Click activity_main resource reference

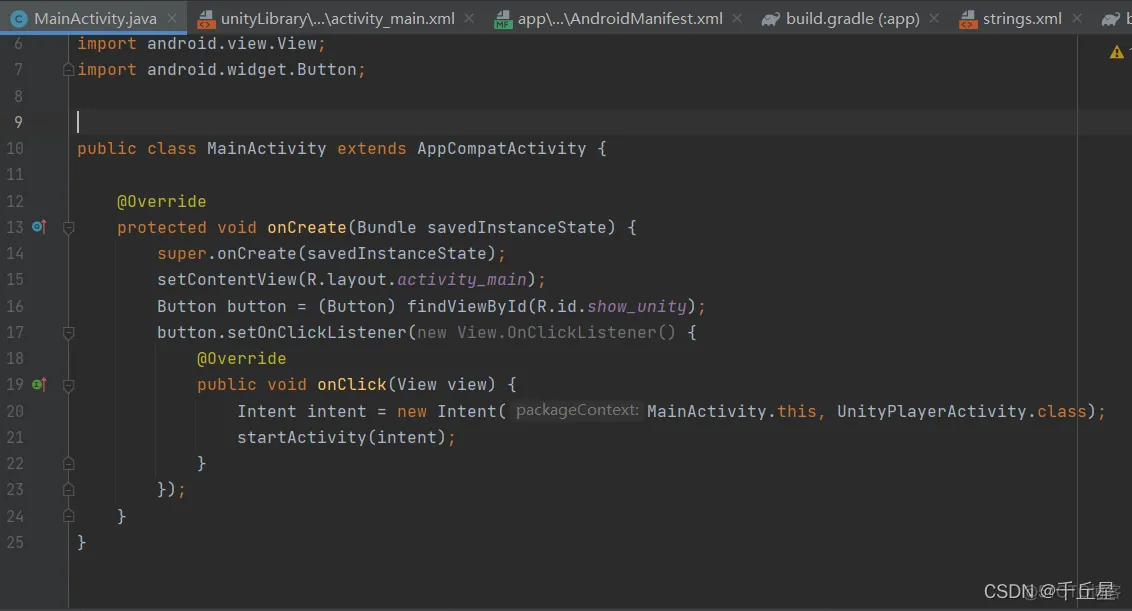pos(462,280)
